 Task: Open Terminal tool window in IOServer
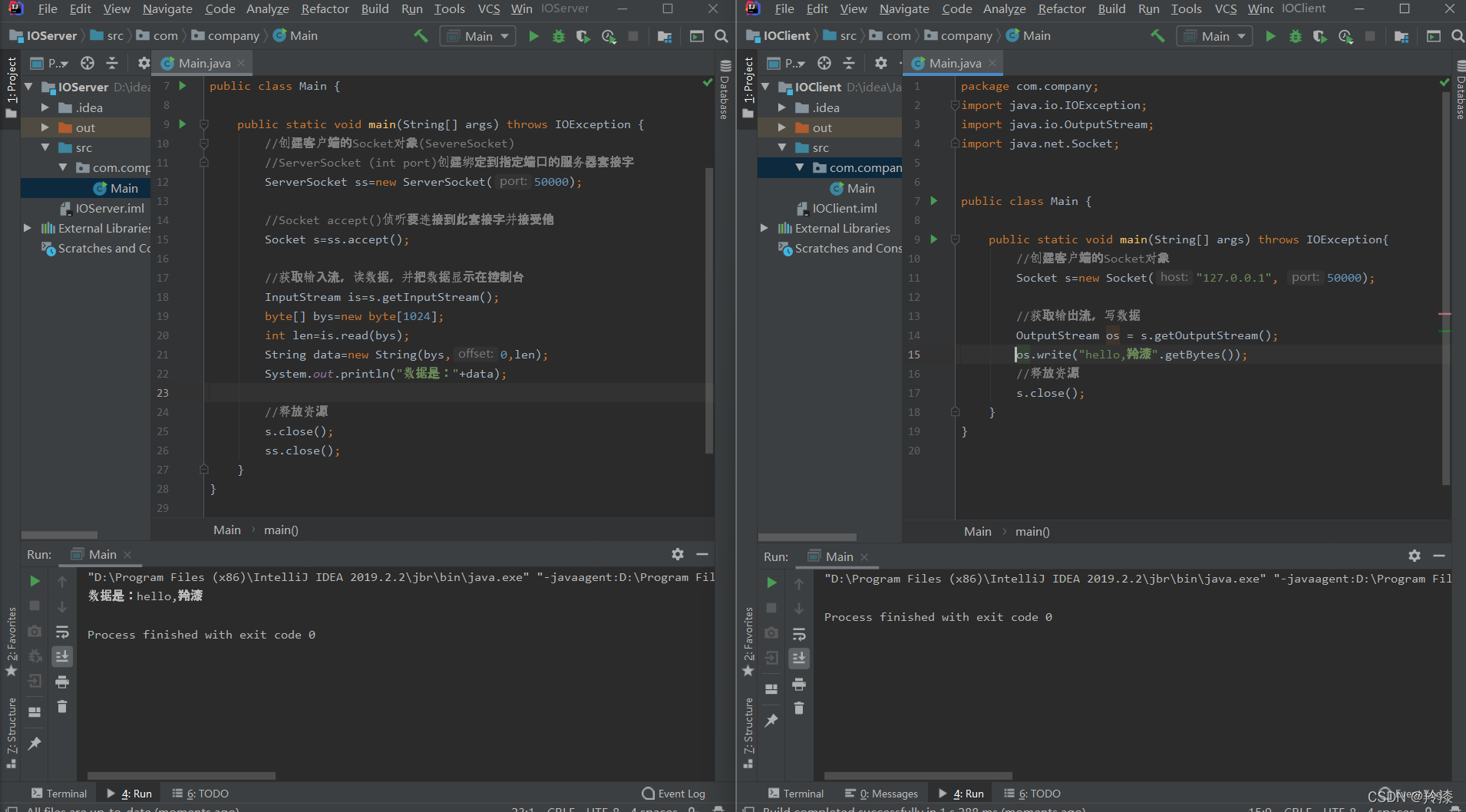click(x=59, y=794)
